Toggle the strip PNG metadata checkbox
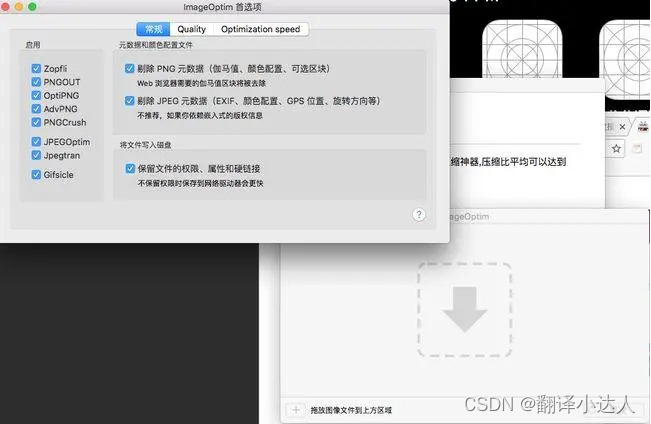This screenshot has height=424, width=651. [130, 68]
